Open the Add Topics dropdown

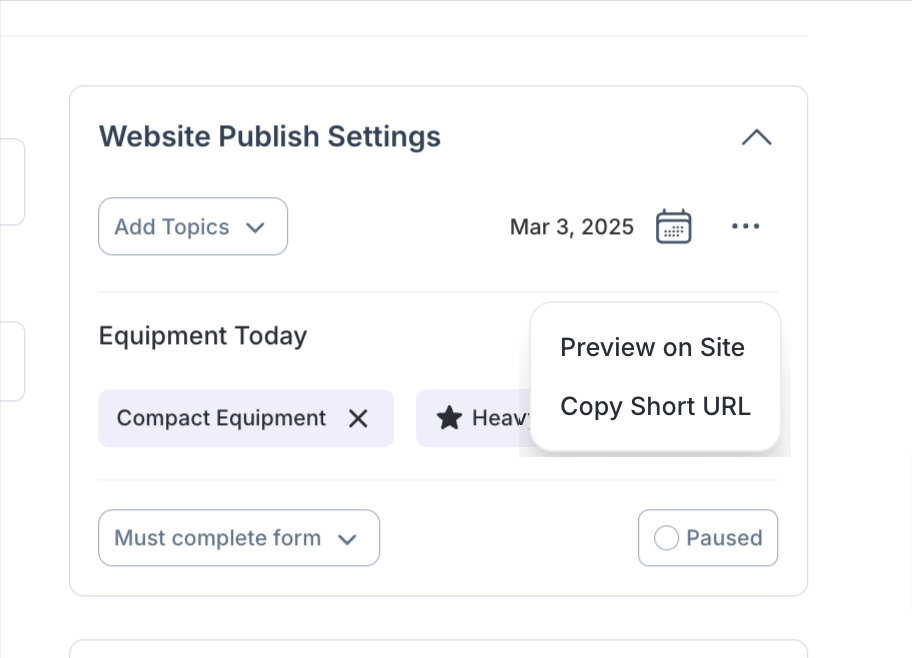coord(192,227)
